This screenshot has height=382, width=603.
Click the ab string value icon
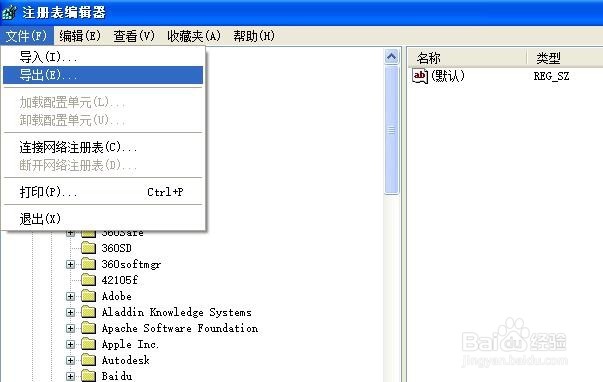pyautogui.click(x=420, y=76)
